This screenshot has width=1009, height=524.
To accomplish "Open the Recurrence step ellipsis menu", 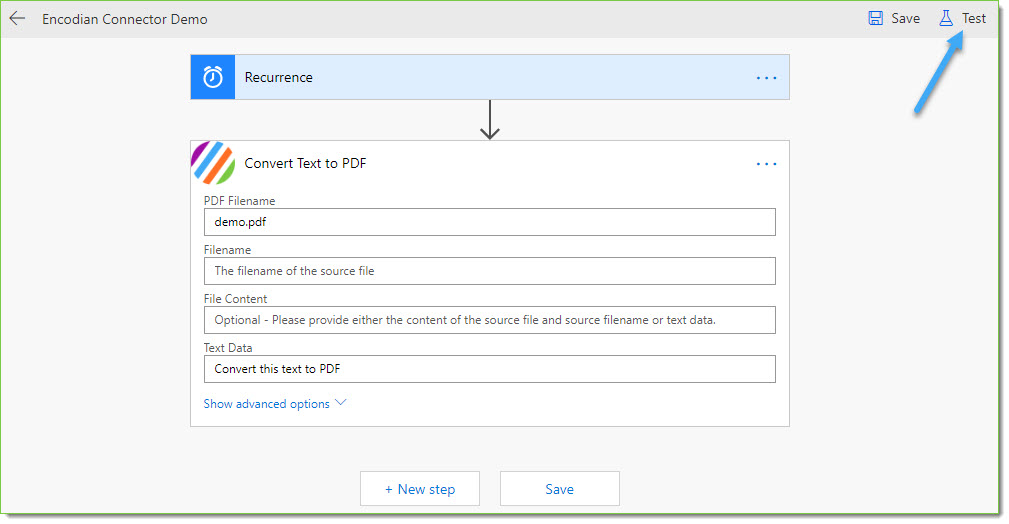I will [x=766, y=78].
